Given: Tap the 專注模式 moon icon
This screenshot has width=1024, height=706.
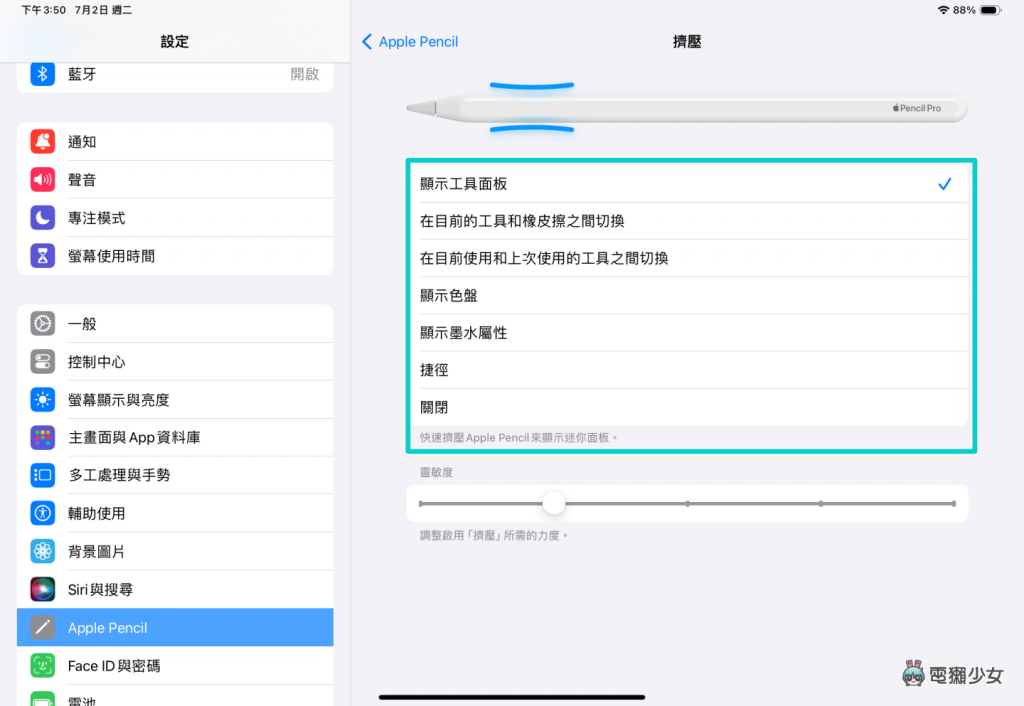Looking at the screenshot, I should coord(42,217).
